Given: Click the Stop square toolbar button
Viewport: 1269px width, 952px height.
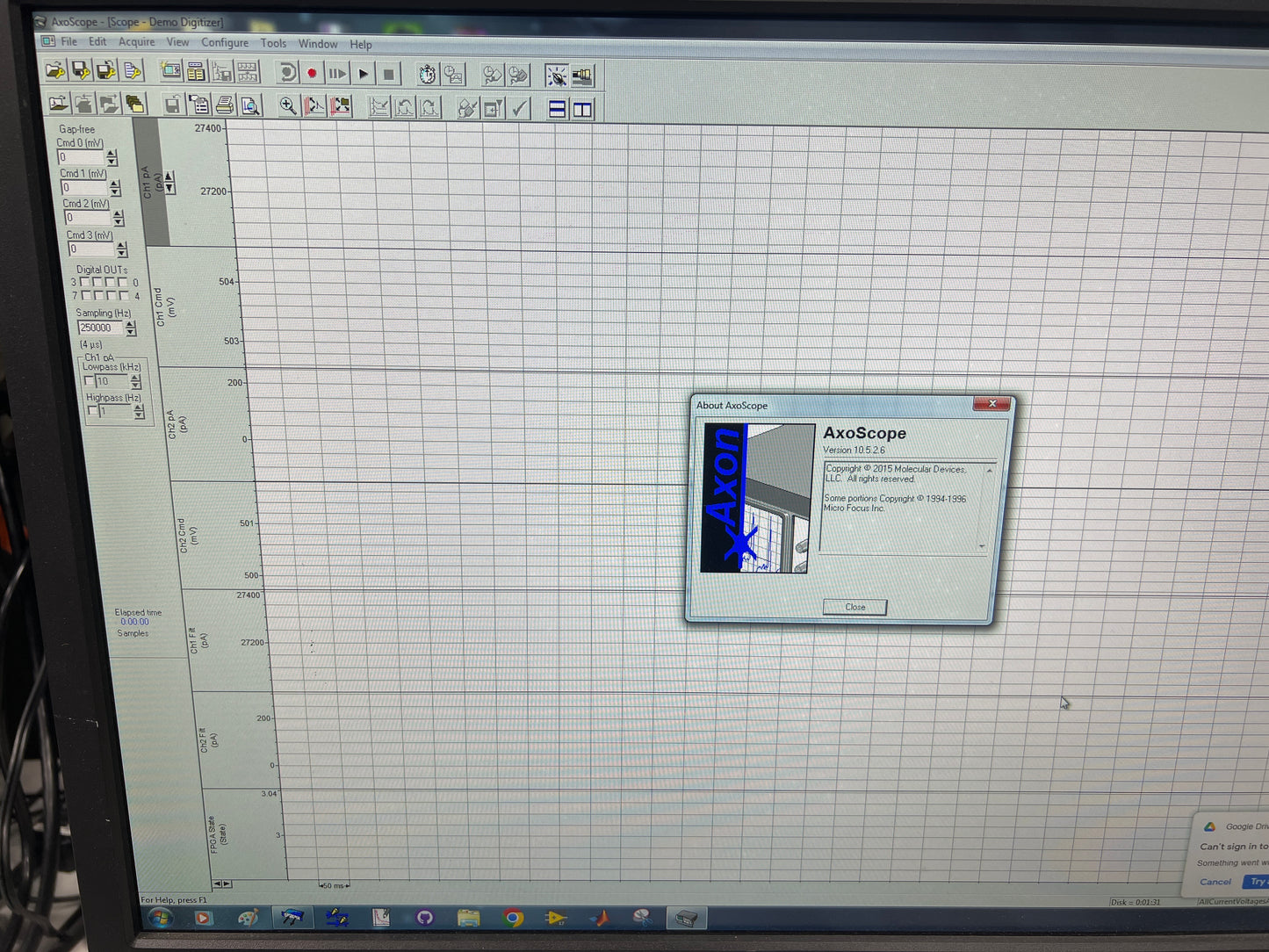Looking at the screenshot, I should coord(388,75).
